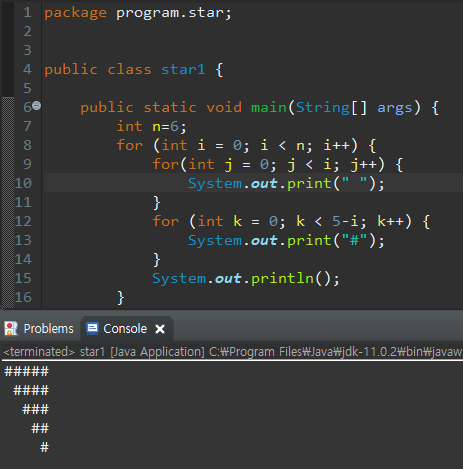
Task: Click line number 16 in gutter
Action: pyautogui.click(x=23, y=297)
